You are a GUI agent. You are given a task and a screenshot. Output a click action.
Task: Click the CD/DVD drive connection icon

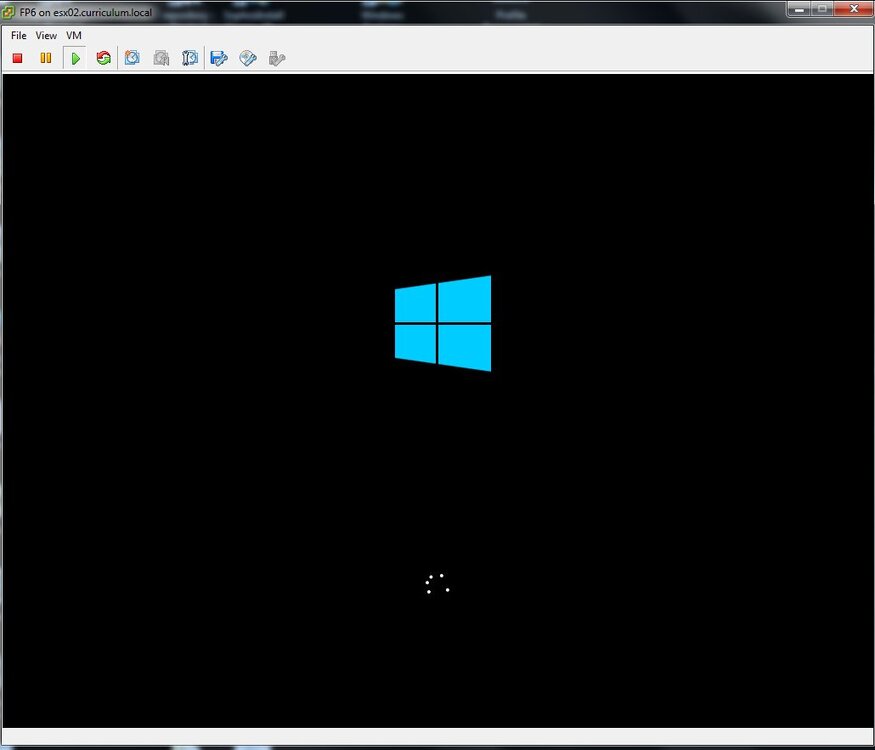248,58
